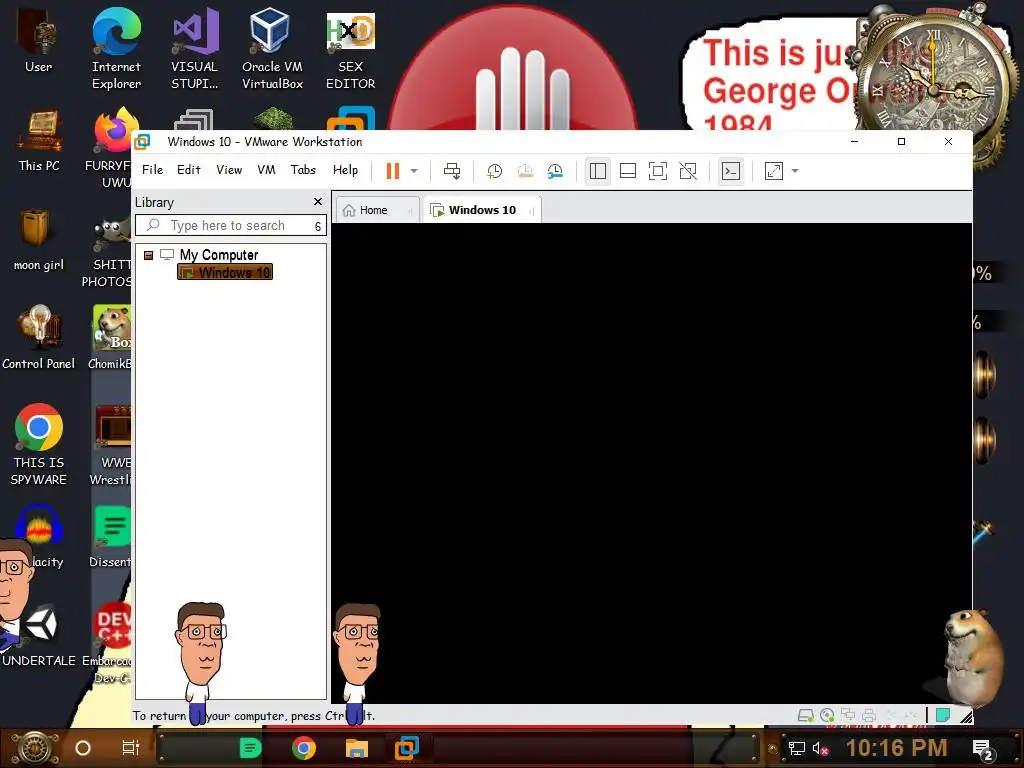Image resolution: width=1024 pixels, height=768 pixels.
Task: Click inside the black VM display
Action: click(x=652, y=463)
